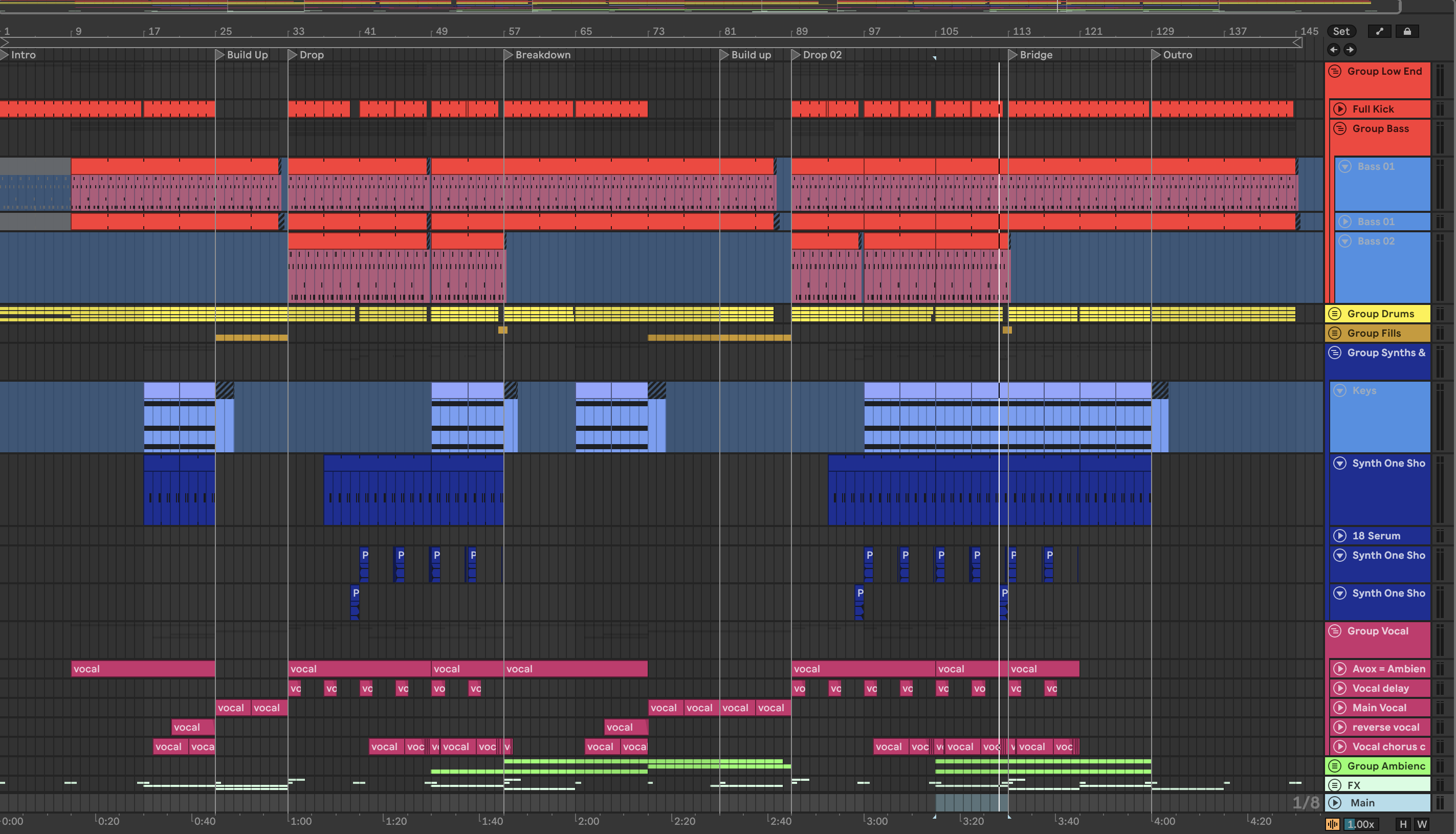
Task: Jump to previous locator arrow
Action: pyautogui.click(x=1334, y=50)
